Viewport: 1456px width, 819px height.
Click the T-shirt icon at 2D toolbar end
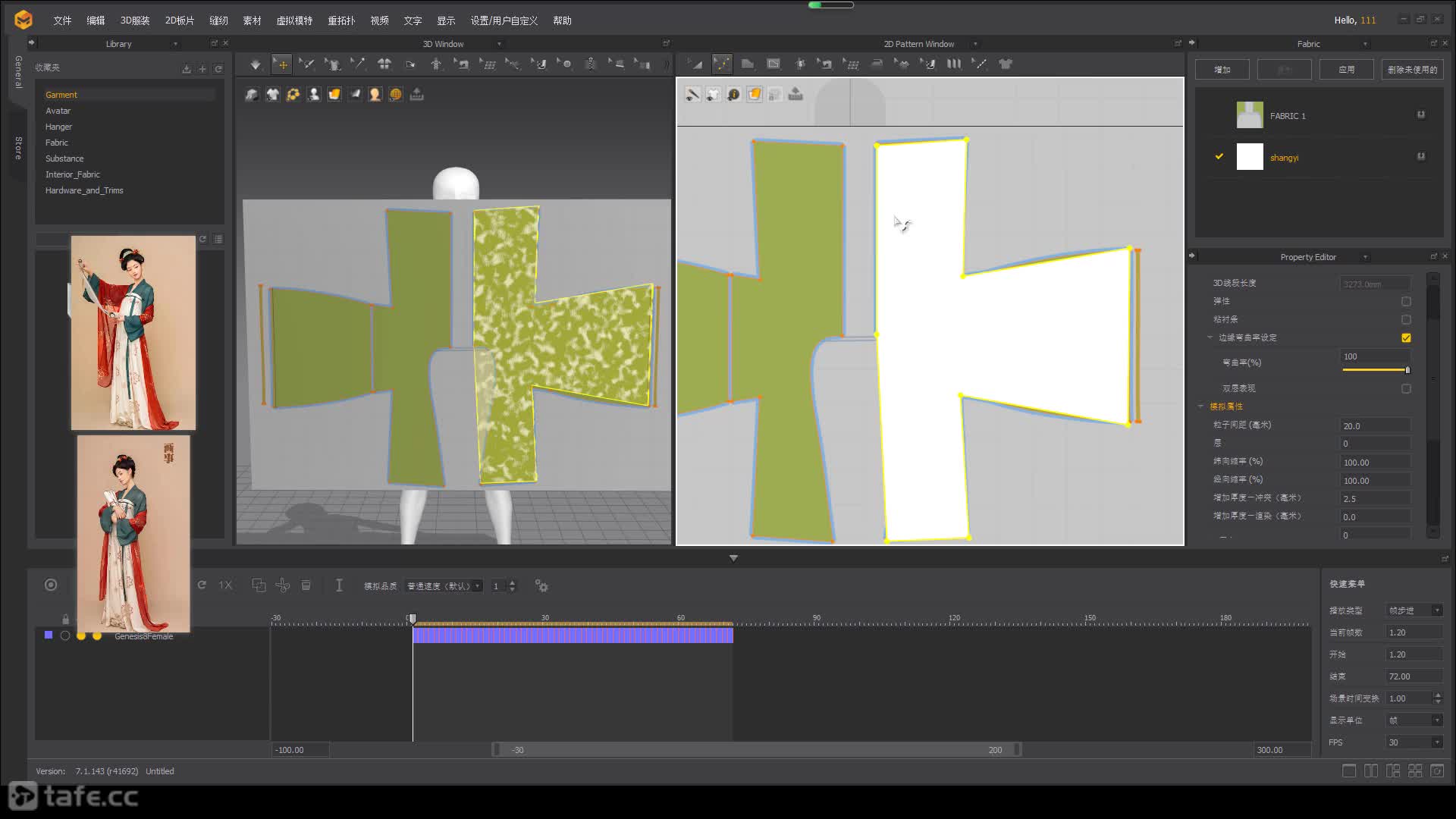1006,64
